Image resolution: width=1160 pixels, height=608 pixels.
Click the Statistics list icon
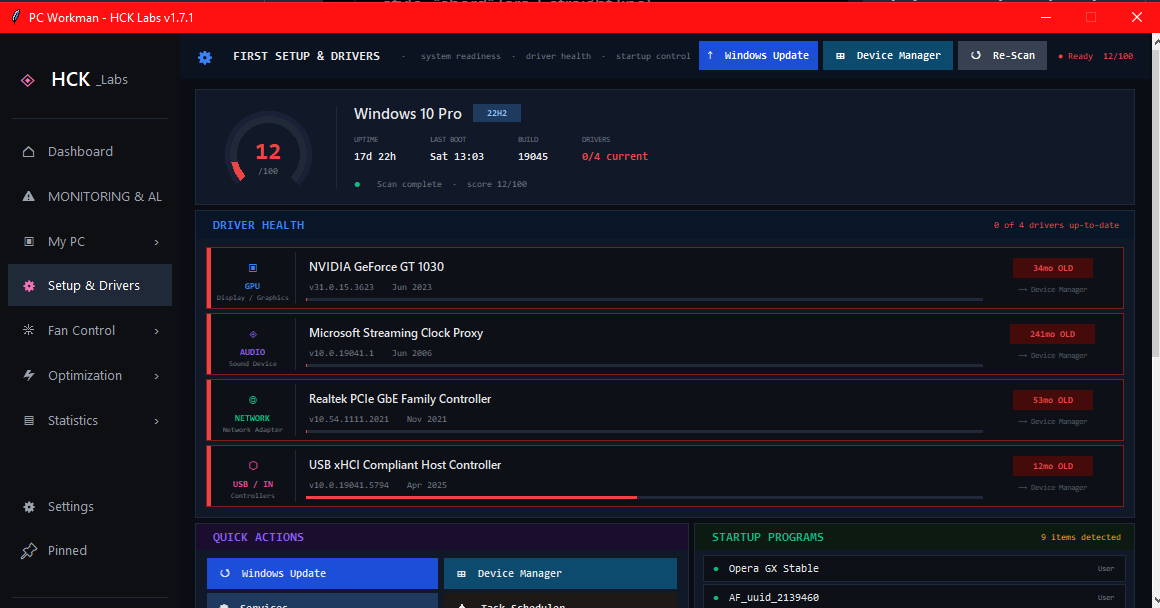pos(29,420)
